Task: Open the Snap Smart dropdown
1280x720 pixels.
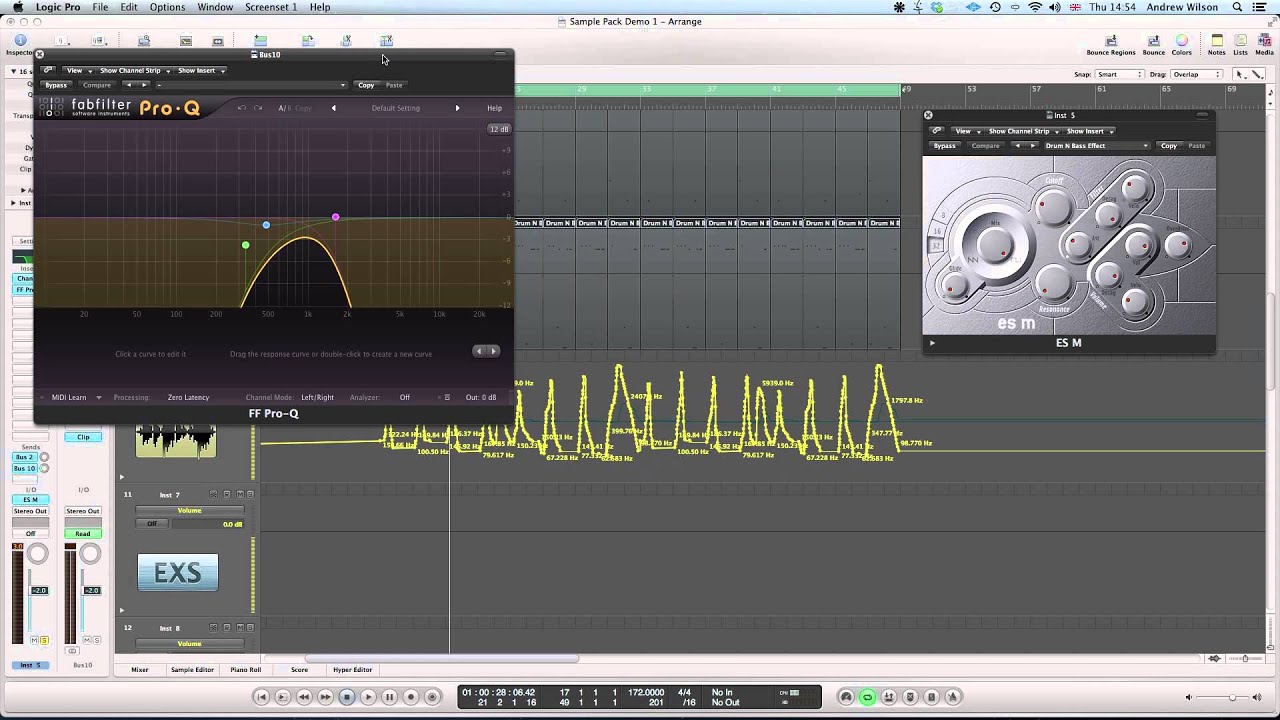Action: point(1119,74)
